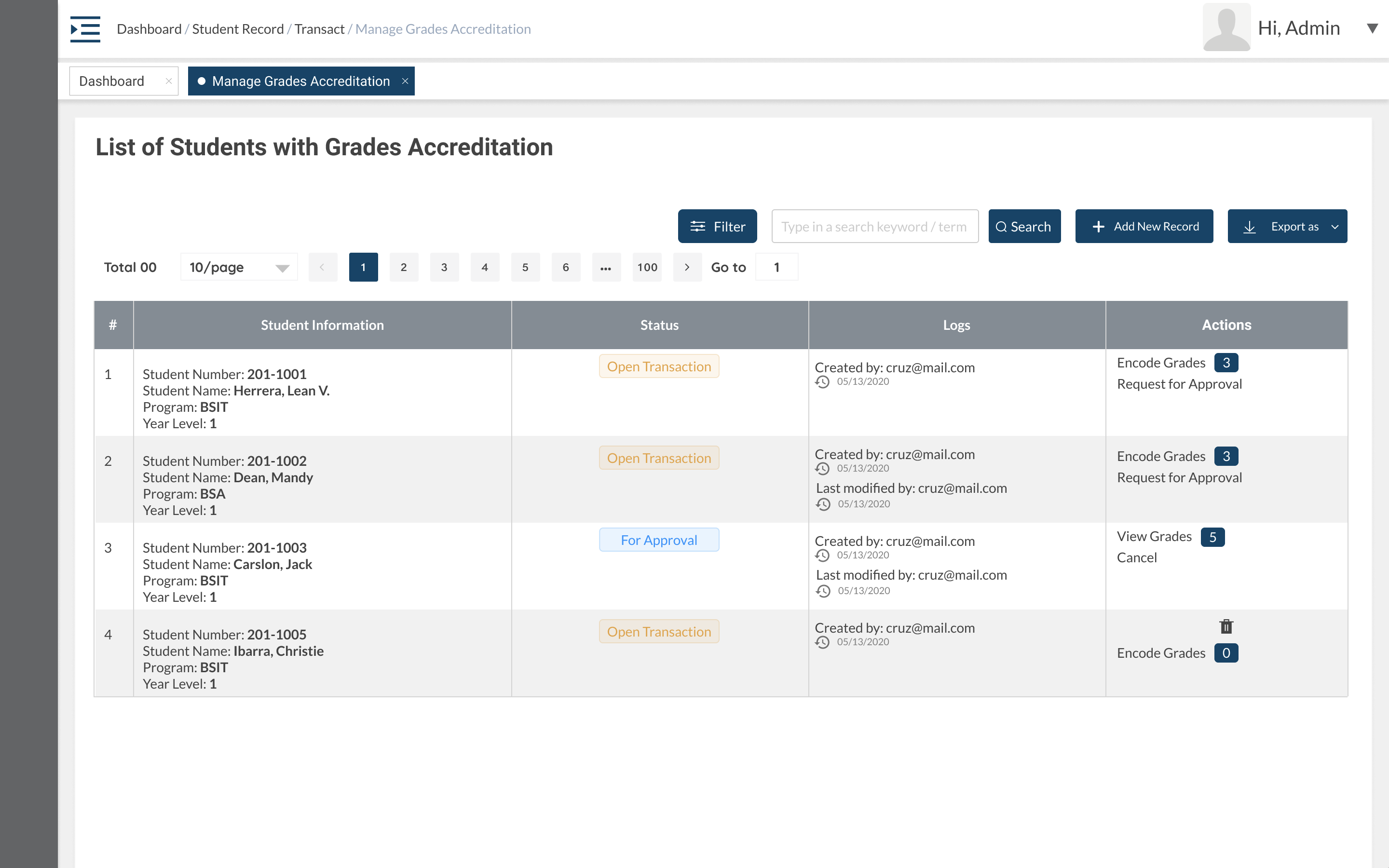
Task: Open the 10/page page size dropdown
Action: coord(238,267)
